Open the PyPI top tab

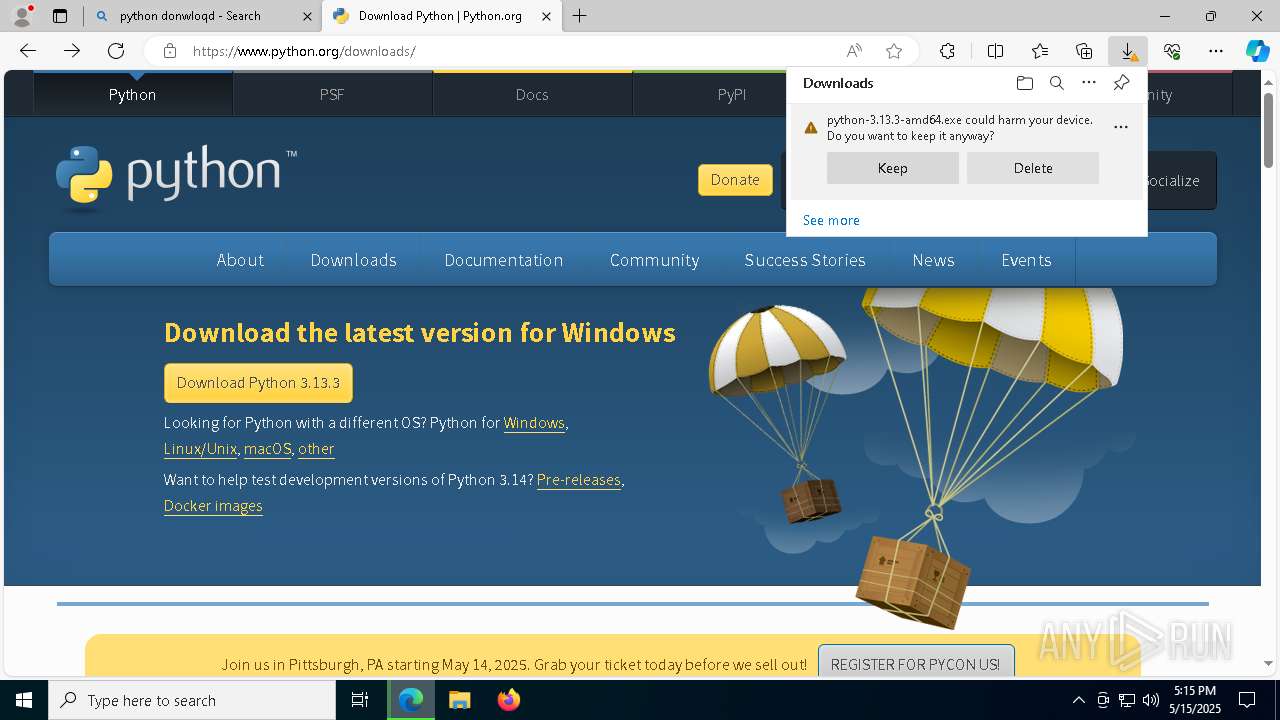(x=732, y=94)
